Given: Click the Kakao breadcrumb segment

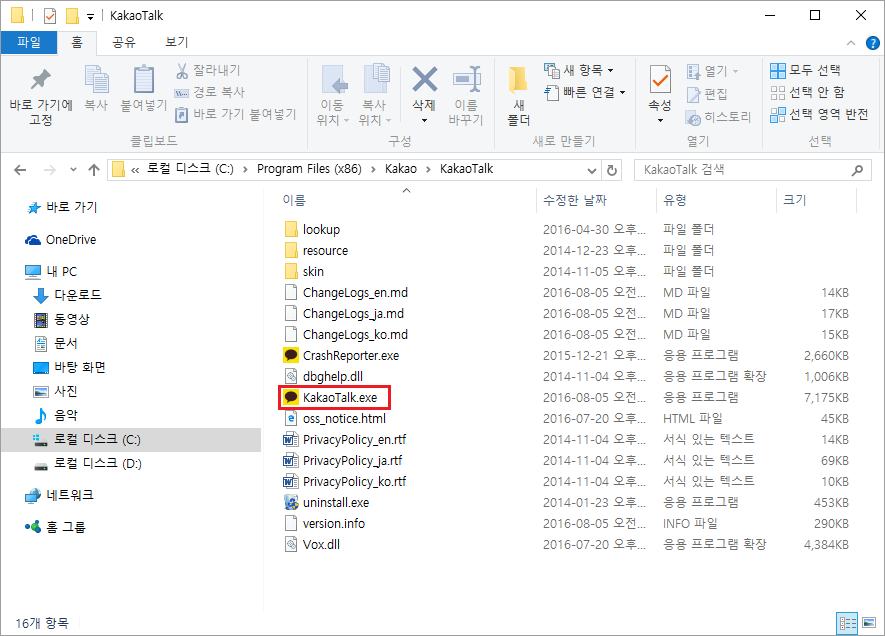Looking at the screenshot, I should [x=401, y=169].
